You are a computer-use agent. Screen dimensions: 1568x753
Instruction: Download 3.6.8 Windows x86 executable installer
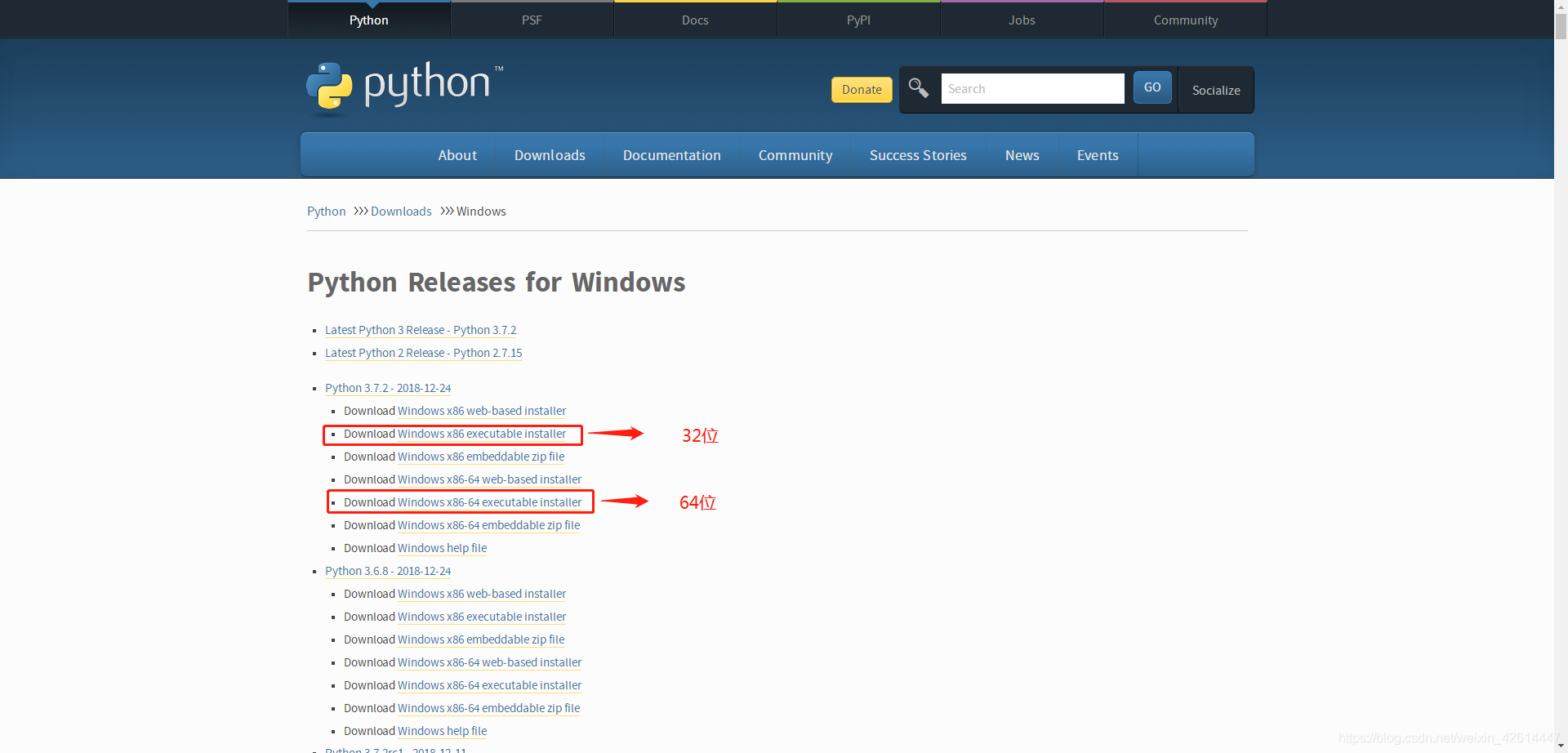tap(482, 617)
